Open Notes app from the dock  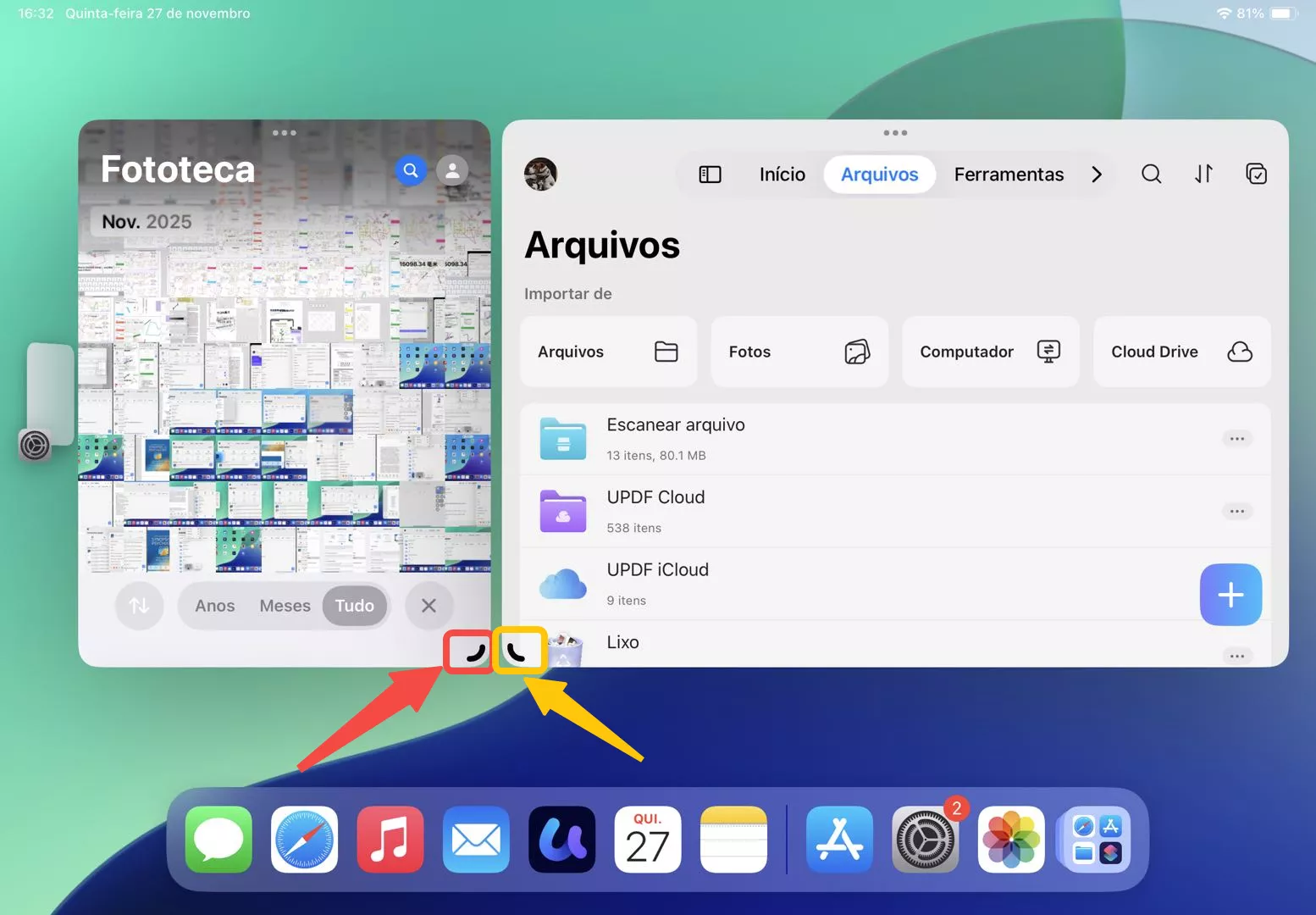733,840
